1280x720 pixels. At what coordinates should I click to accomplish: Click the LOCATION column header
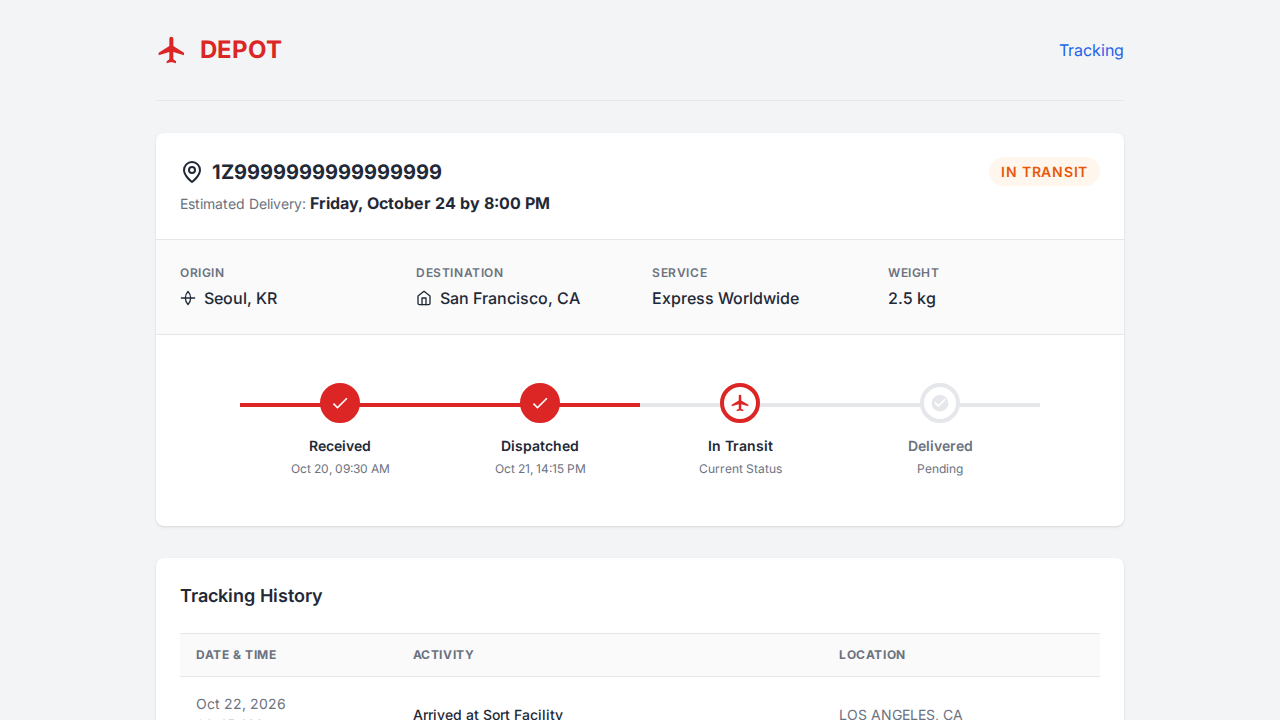[872, 655]
